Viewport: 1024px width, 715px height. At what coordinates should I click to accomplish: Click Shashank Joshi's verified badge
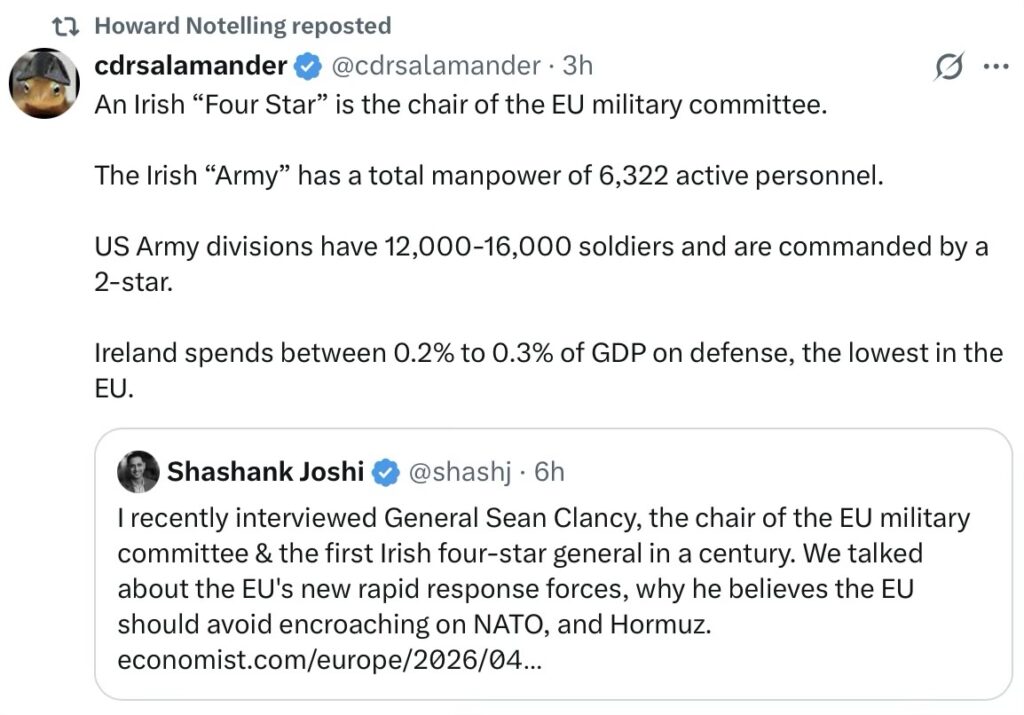(x=387, y=472)
